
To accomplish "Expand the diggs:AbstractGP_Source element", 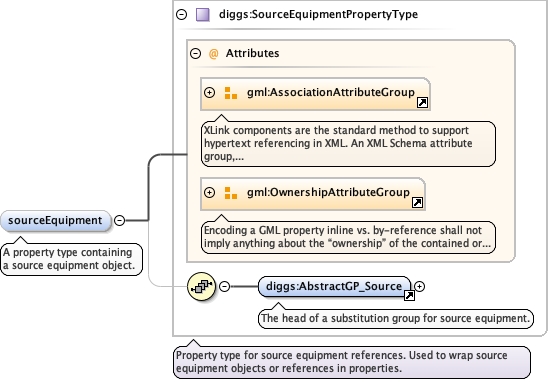I will [x=419, y=286].
